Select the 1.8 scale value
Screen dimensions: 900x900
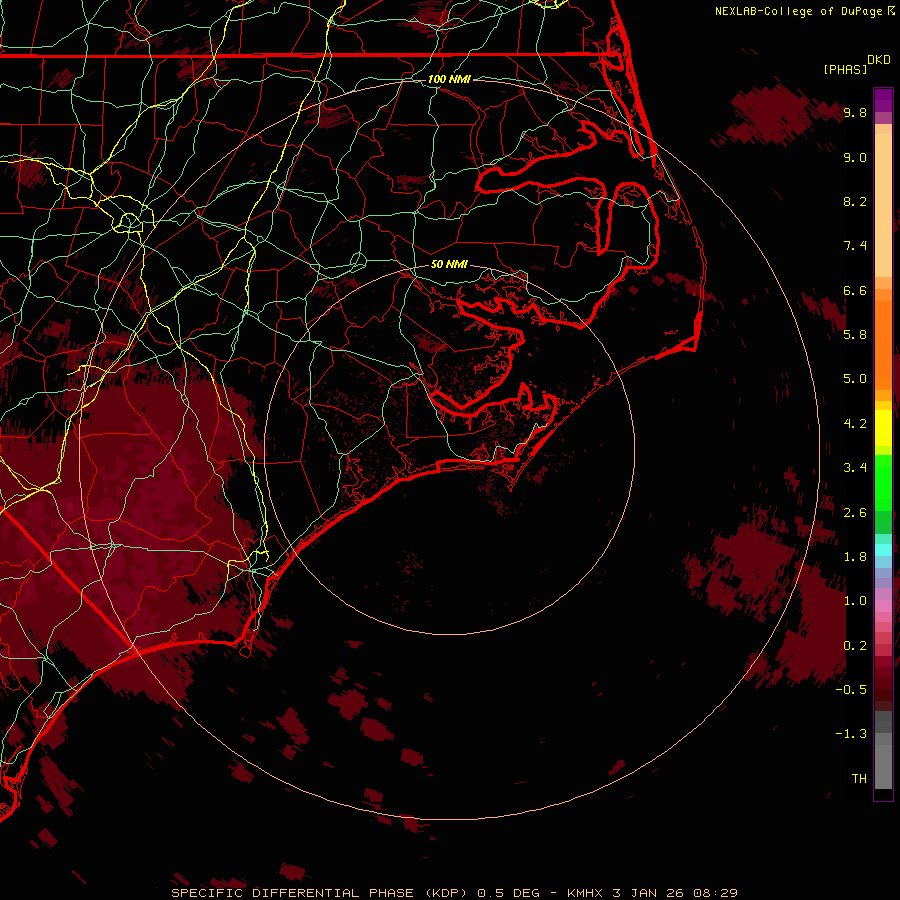coord(855,557)
